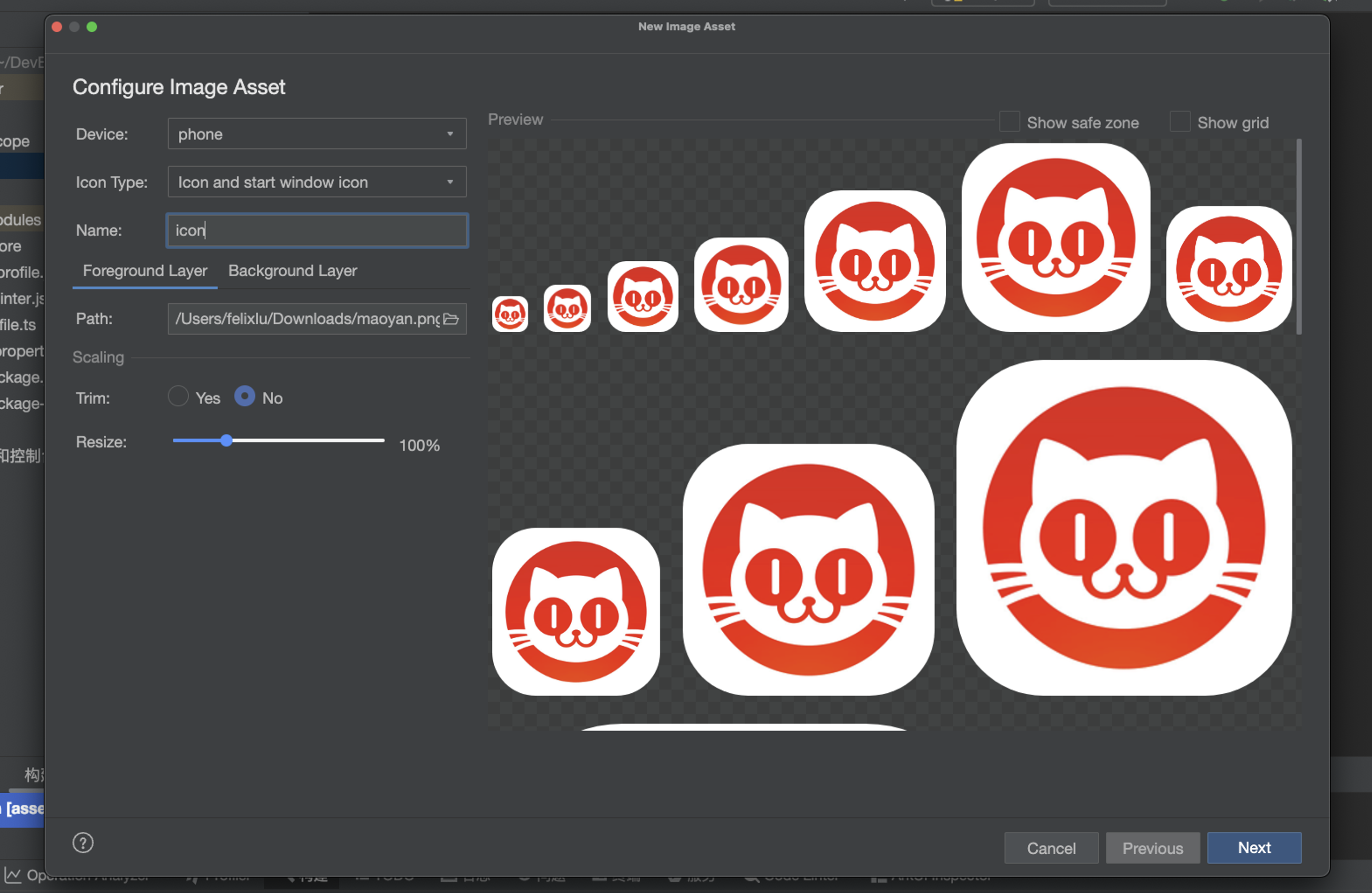Switch to Background Layer tab
The height and width of the screenshot is (893, 1372).
292,271
